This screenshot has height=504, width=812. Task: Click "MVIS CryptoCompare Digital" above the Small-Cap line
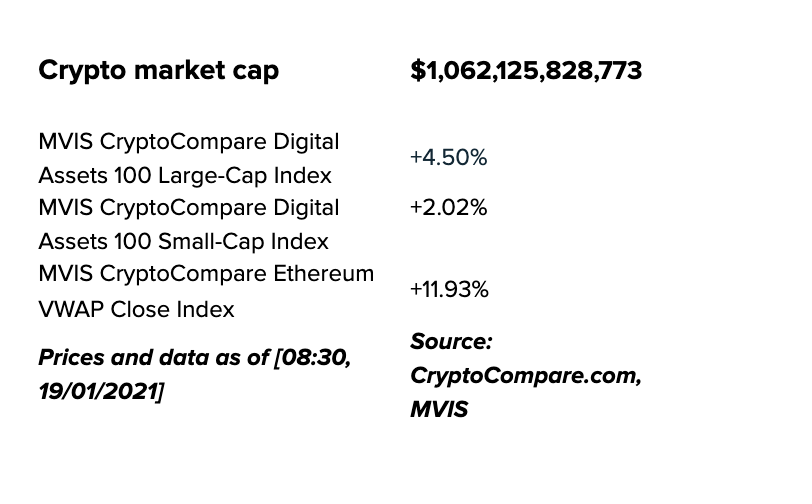pyautogui.click(x=188, y=208)
